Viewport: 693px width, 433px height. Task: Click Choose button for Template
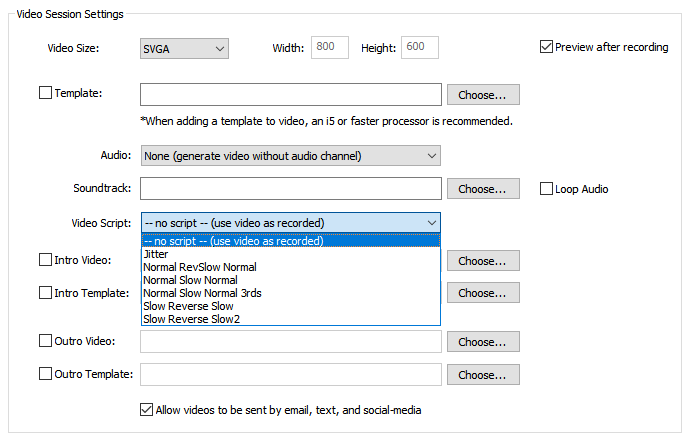coord(483,95)
